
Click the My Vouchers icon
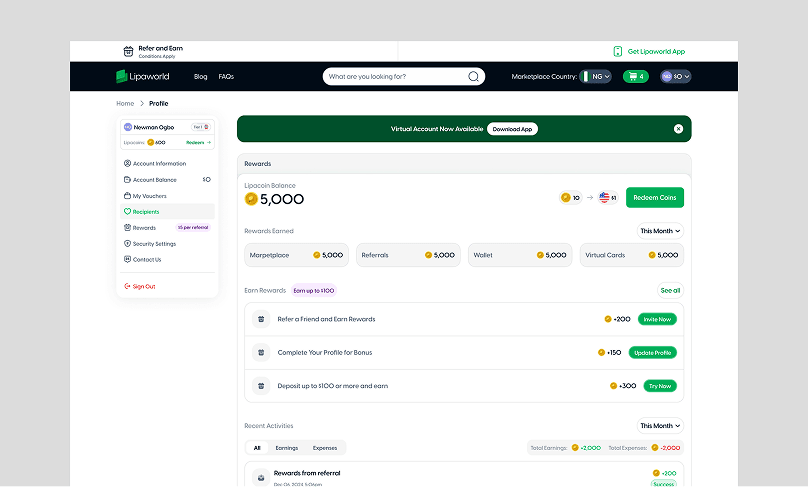point(127,195)
